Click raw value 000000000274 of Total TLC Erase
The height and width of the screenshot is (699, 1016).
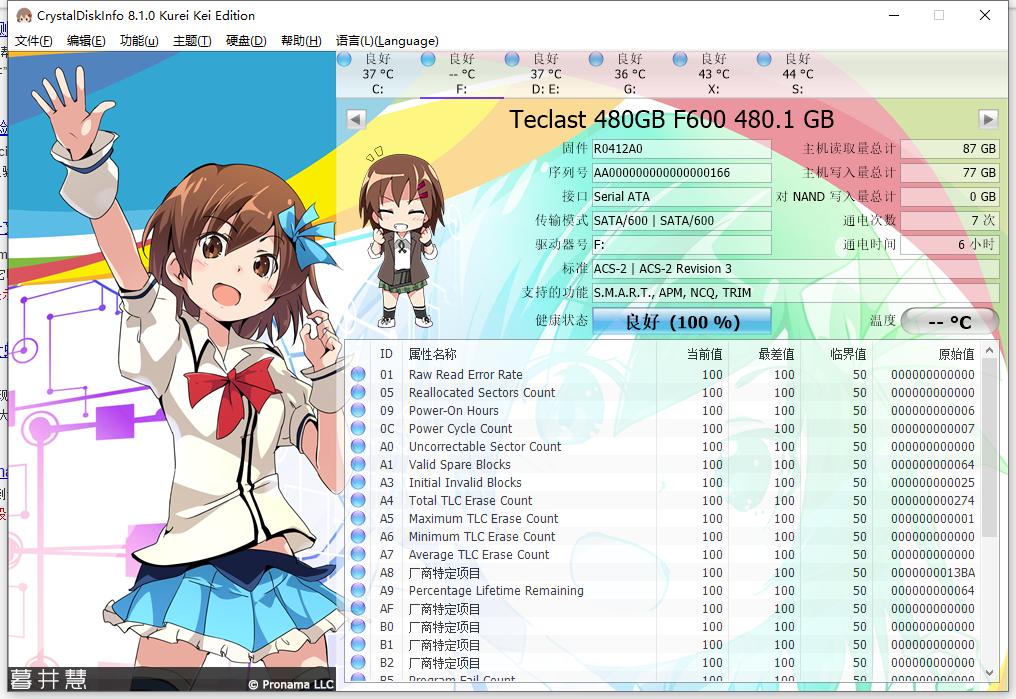(x=932, y=500)
